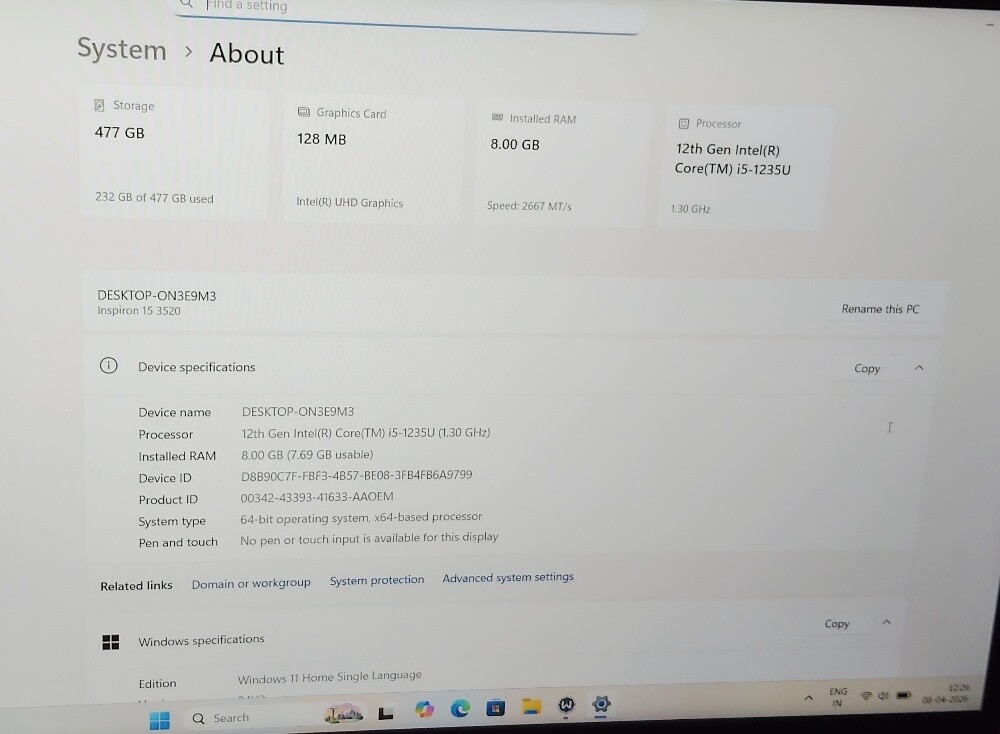The width and height of the screenshot is (1000, 734).
Task: Open Wi-Fi network tray icon
Action: [866, 696]
